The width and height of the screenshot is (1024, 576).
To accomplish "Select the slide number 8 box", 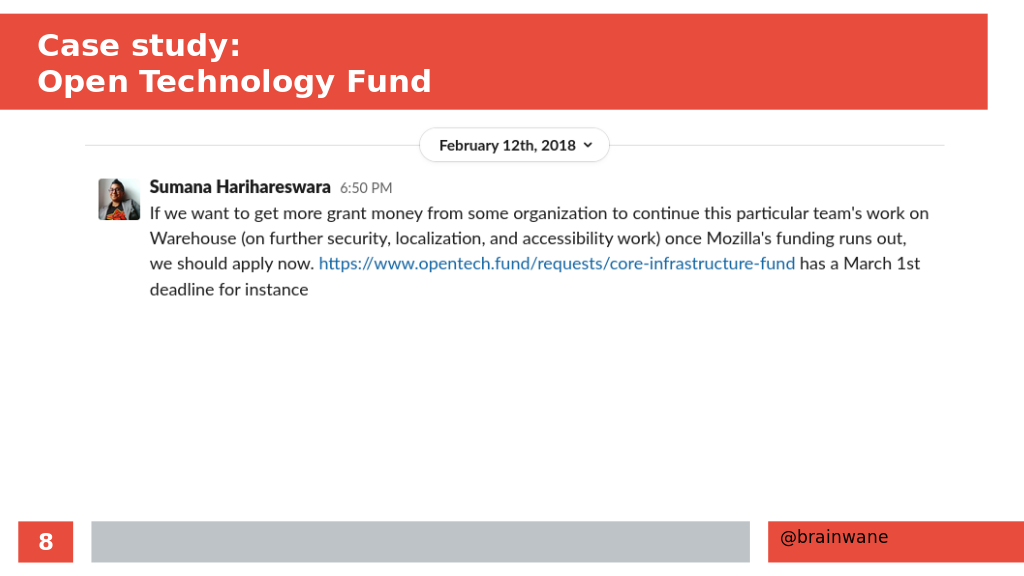I will point(46,541).
